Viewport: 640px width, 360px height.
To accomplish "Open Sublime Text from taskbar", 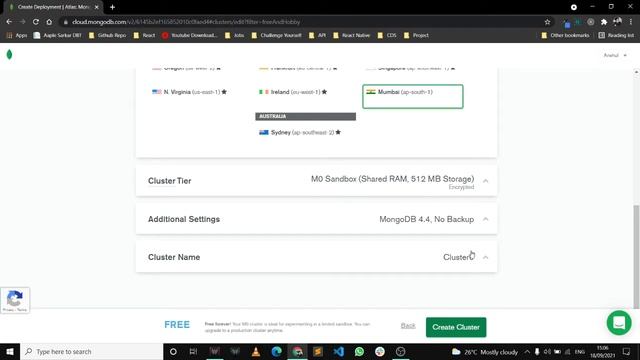I will point(318,351).
